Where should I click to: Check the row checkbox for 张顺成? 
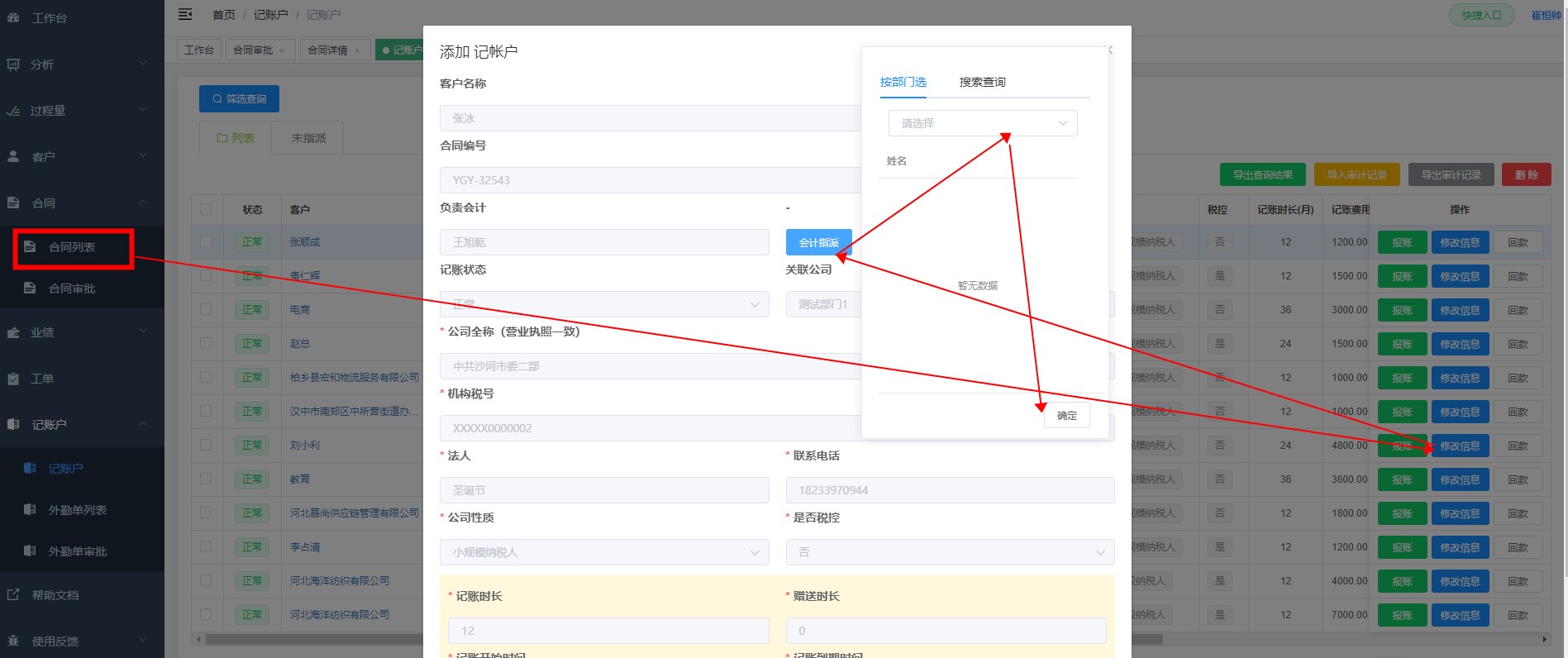[206, 241]
